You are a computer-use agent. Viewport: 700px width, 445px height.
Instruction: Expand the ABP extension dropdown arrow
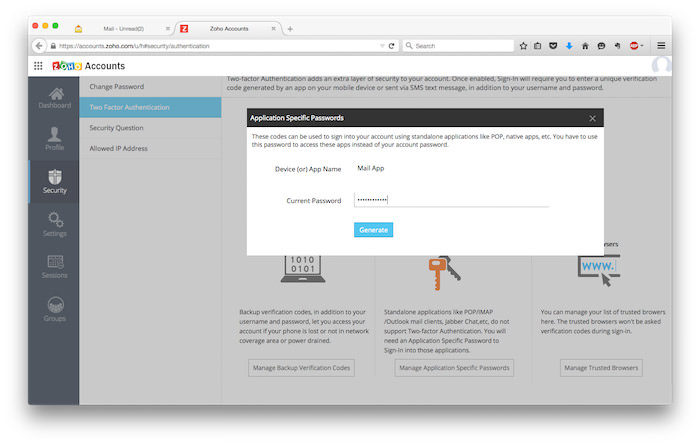pyautogui.click(x=642, y=46)
